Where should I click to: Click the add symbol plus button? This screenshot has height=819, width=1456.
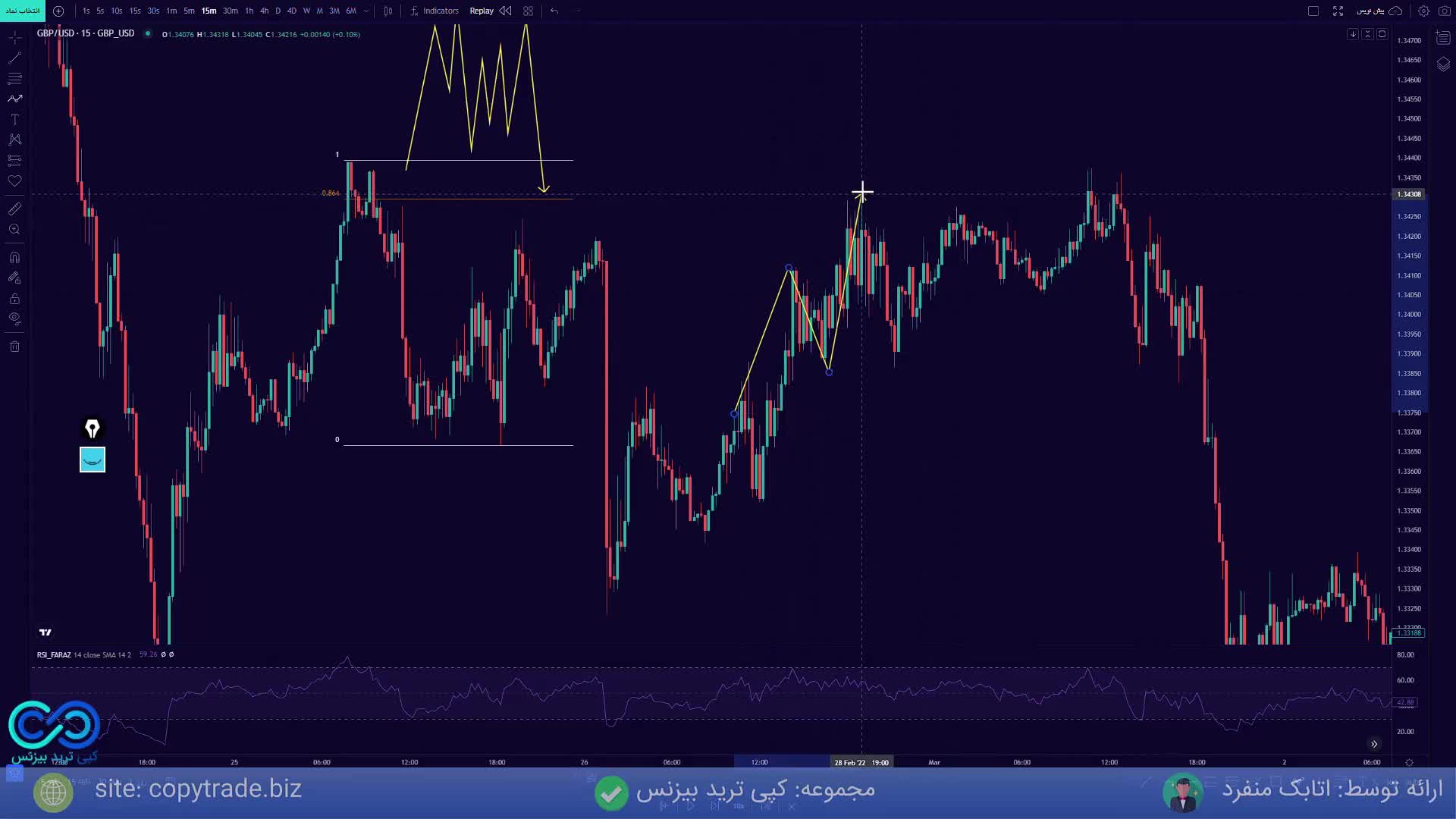point(58,11)
